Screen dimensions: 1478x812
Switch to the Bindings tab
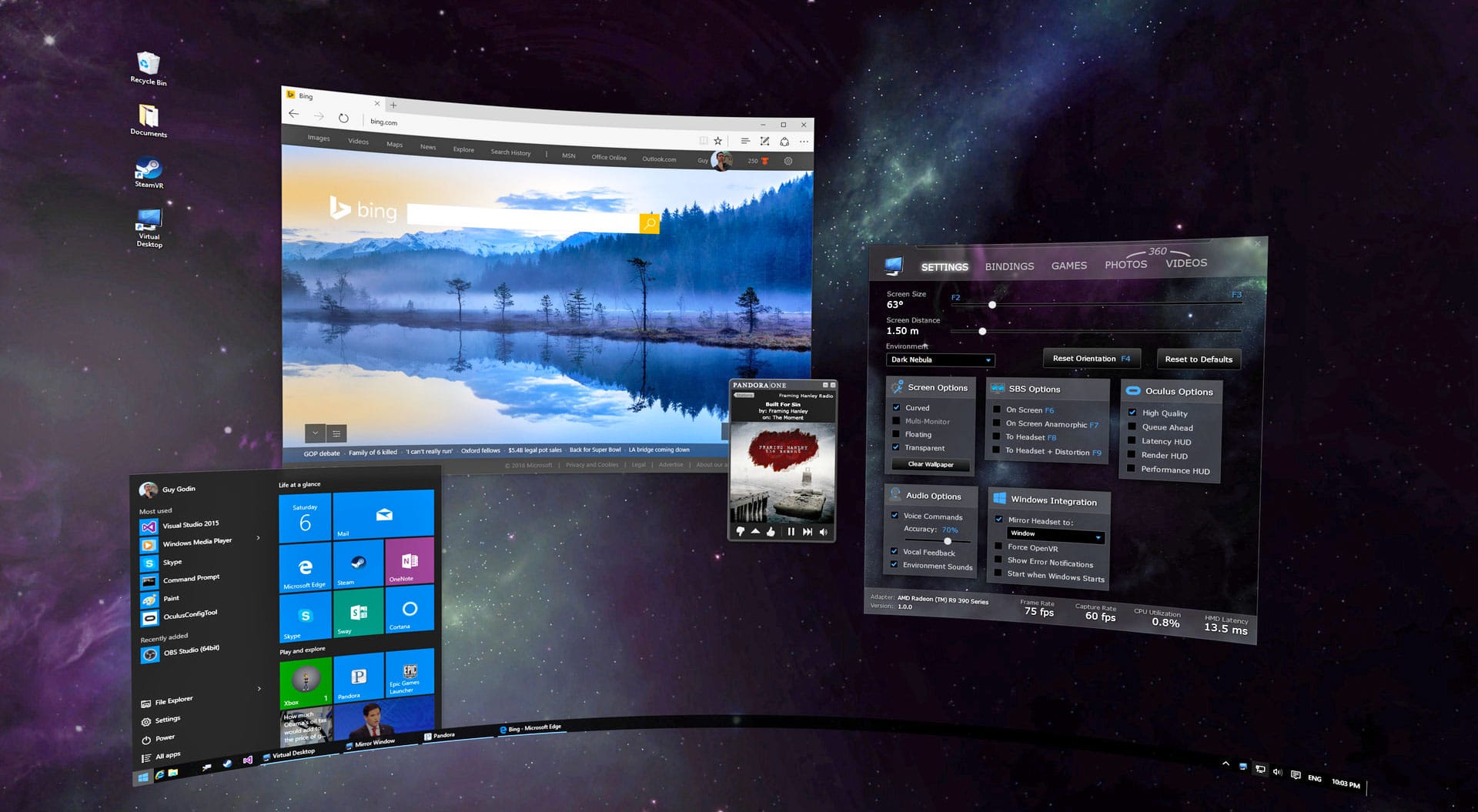[1009, 266]
